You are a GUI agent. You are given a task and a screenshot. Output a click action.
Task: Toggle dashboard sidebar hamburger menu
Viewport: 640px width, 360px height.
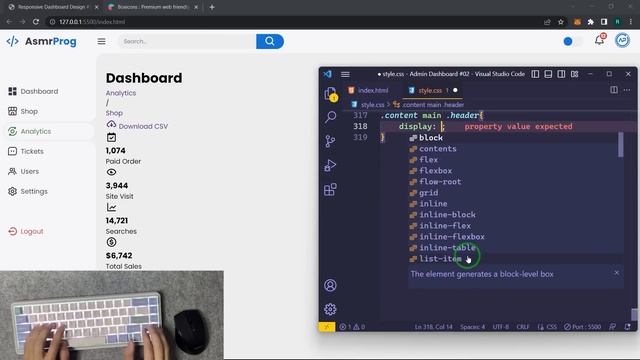[102, 41]
